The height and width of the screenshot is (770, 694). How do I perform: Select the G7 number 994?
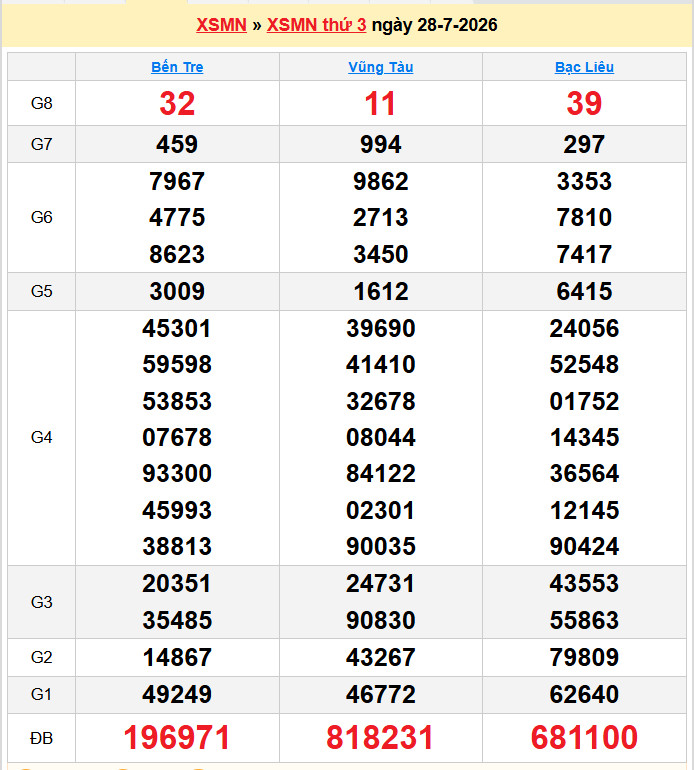[381, 144]
